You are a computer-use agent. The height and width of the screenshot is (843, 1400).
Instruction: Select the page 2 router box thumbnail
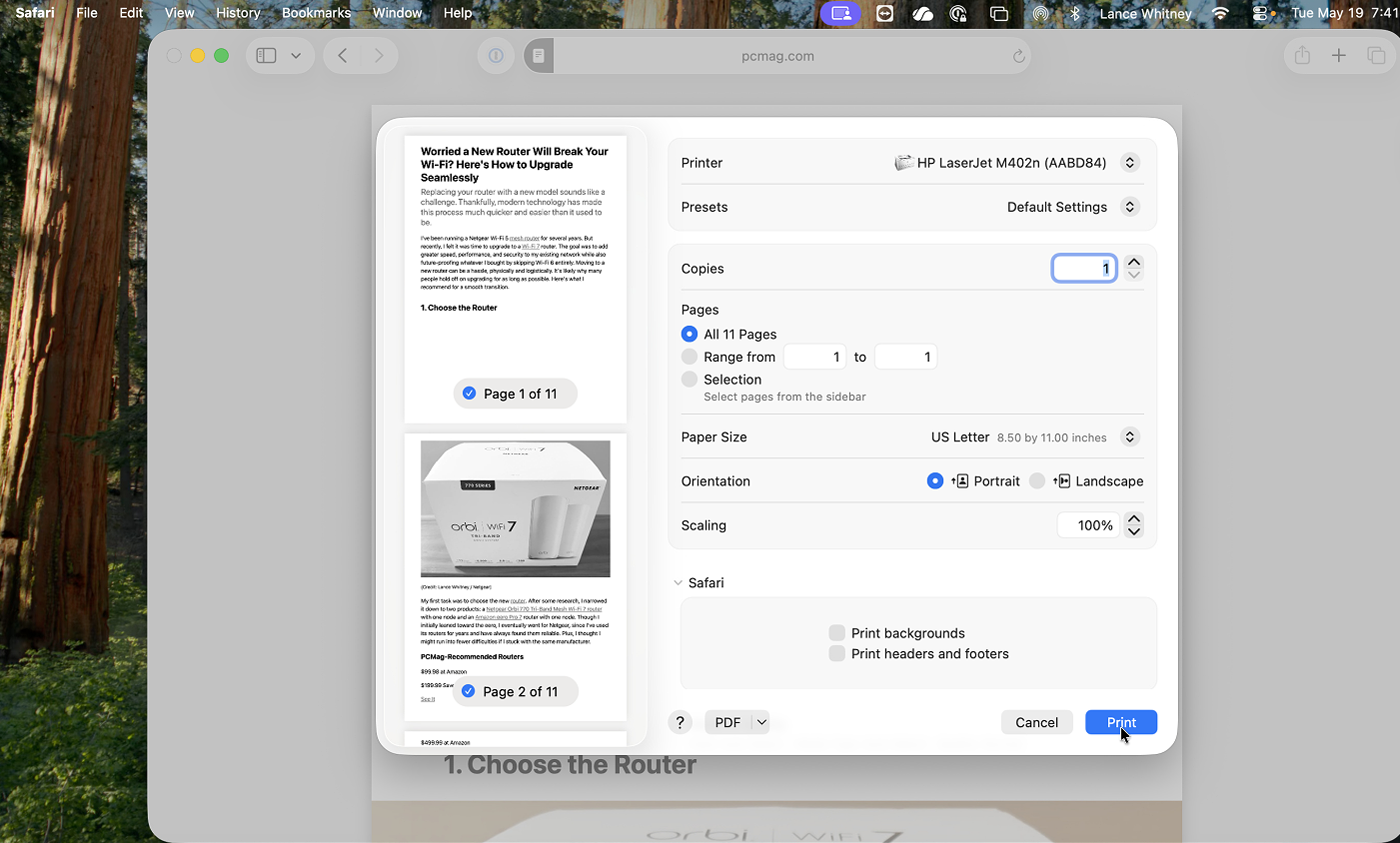click(515, 508)
